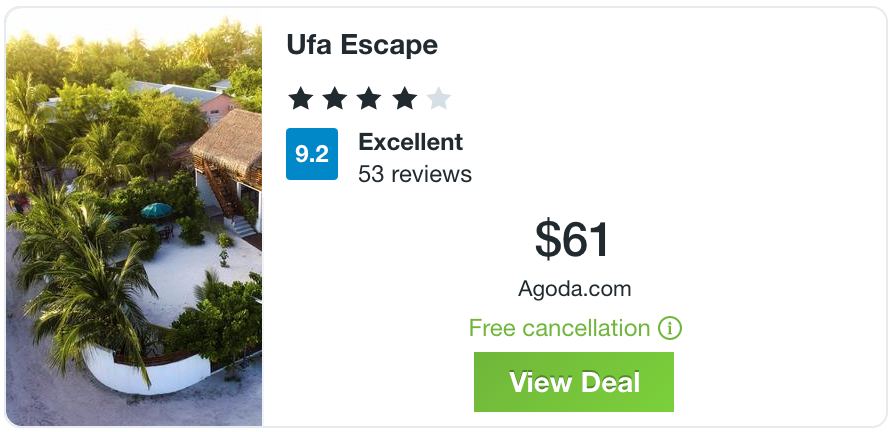Click the third star rating icon

pyautogui.click(x=369, y=98)
